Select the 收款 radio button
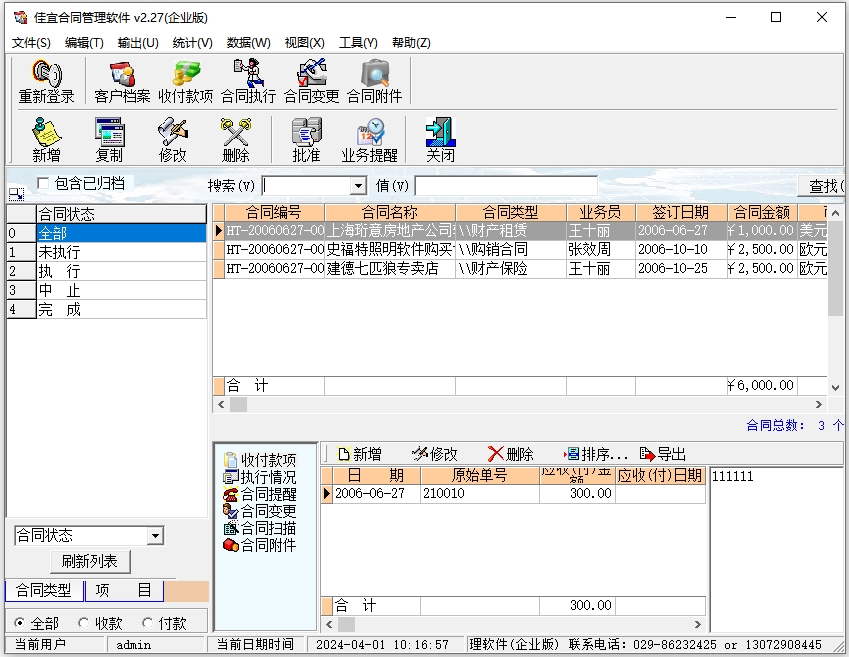This screenshot has width=849, height=657. click(x=84, y=623)
